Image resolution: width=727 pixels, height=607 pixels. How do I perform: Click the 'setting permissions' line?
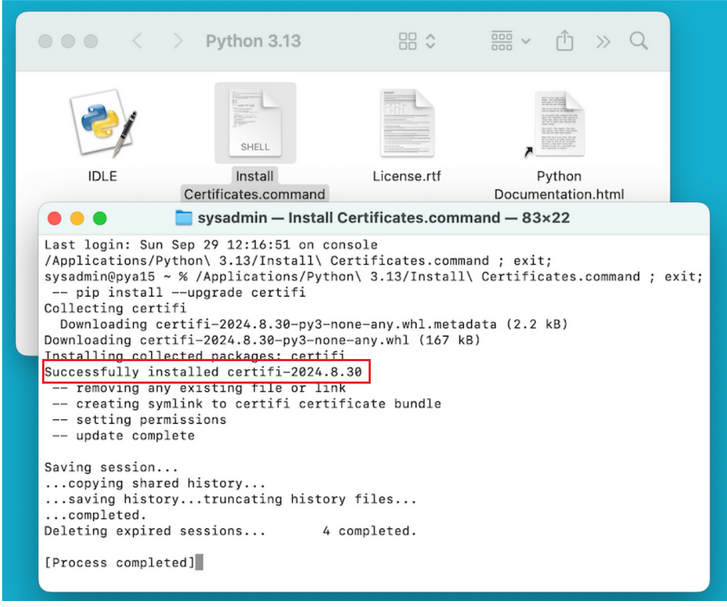[139, 420]
